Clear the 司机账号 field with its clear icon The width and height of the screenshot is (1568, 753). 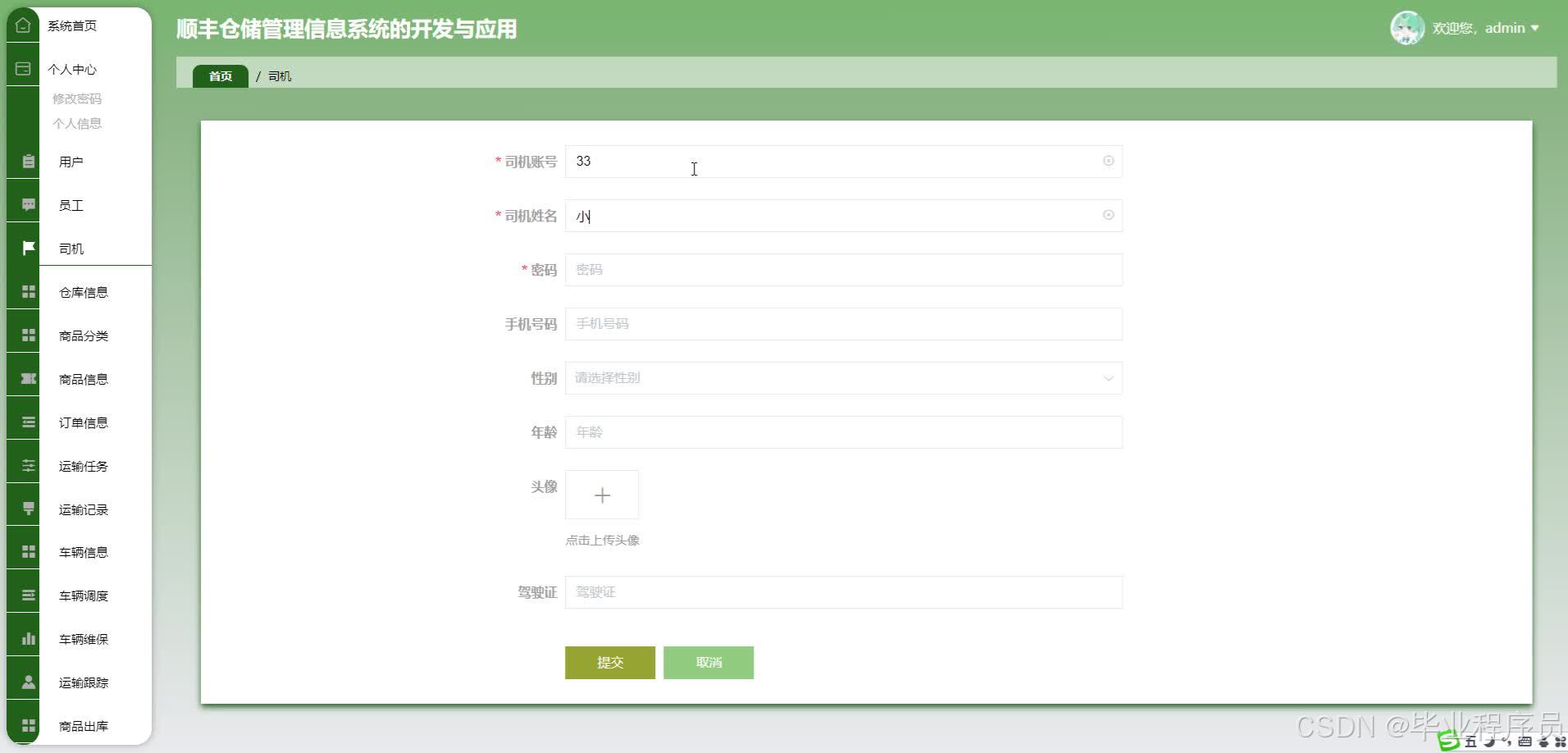click(1108, 161)
